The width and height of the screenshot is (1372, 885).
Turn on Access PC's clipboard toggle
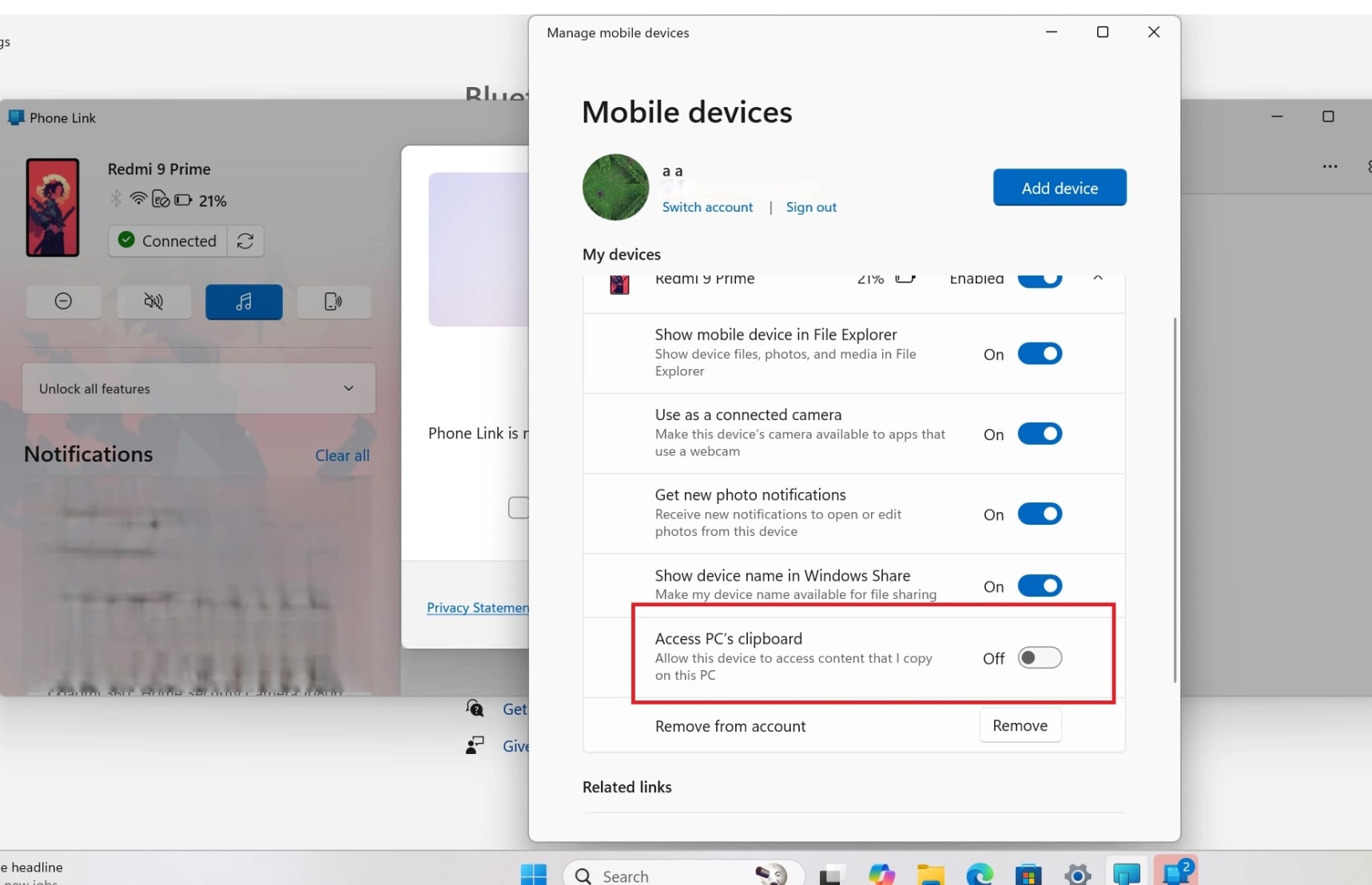pyautogui.click(x=1039, y=658)
